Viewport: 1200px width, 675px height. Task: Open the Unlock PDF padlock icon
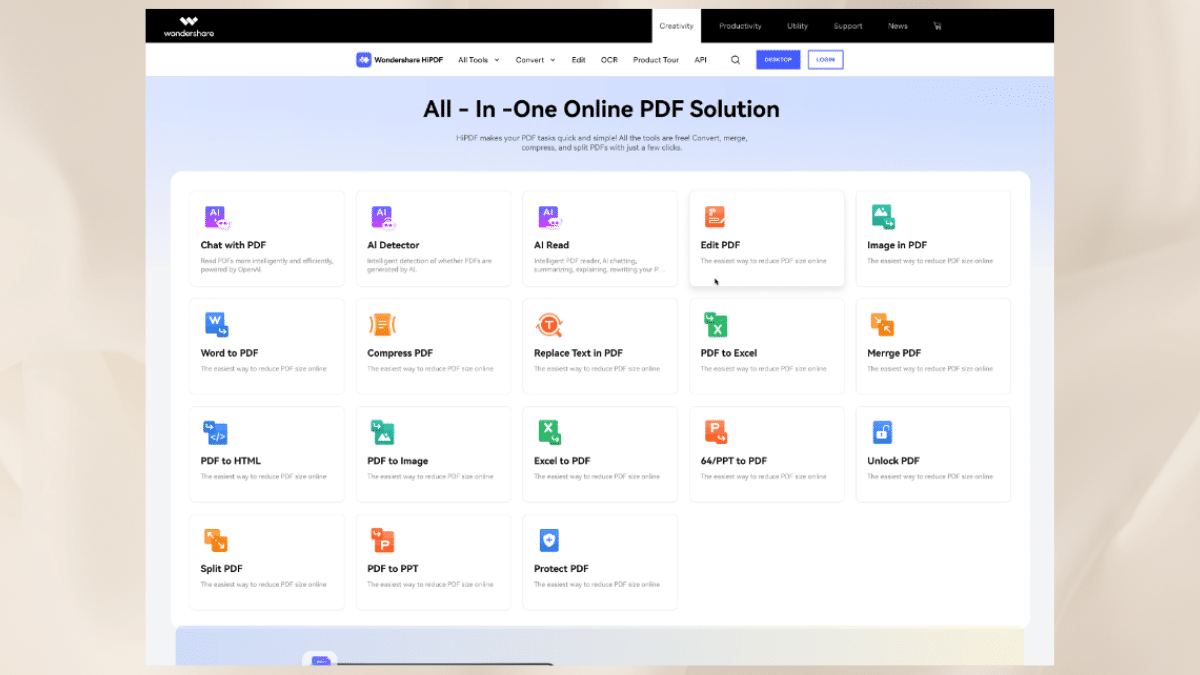(x=881, y=432)
